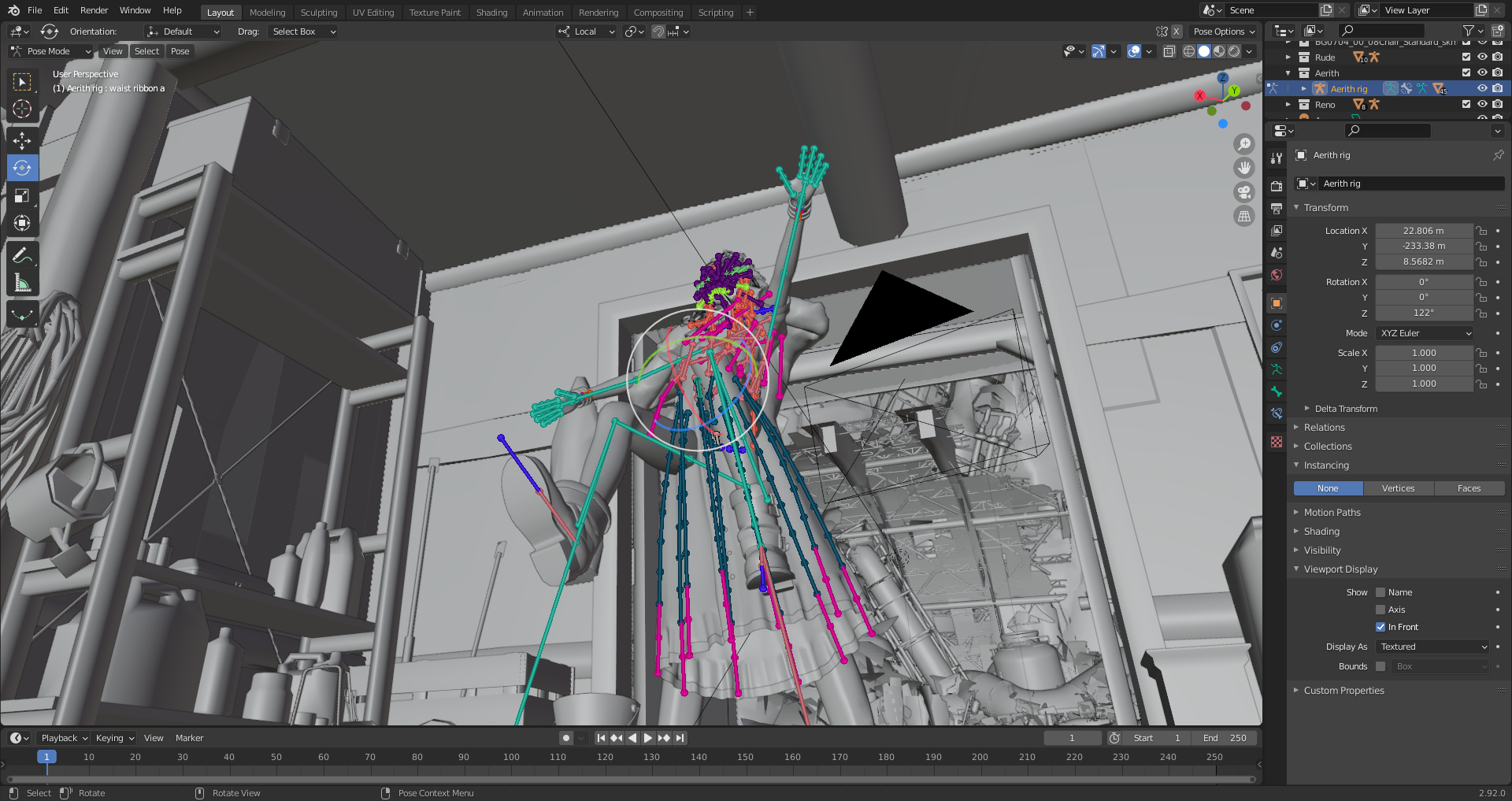Click the play animation button
The width and height of the screenshot is (1512, 801).
(647, 738)
